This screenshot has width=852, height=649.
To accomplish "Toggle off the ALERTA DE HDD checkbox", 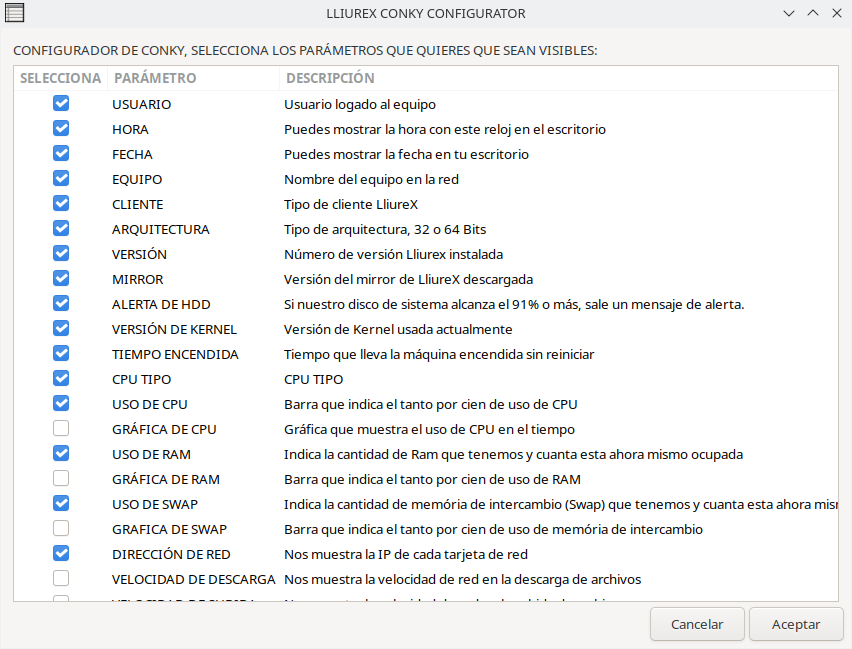I will pyautogui.click(x=61, y=304).
